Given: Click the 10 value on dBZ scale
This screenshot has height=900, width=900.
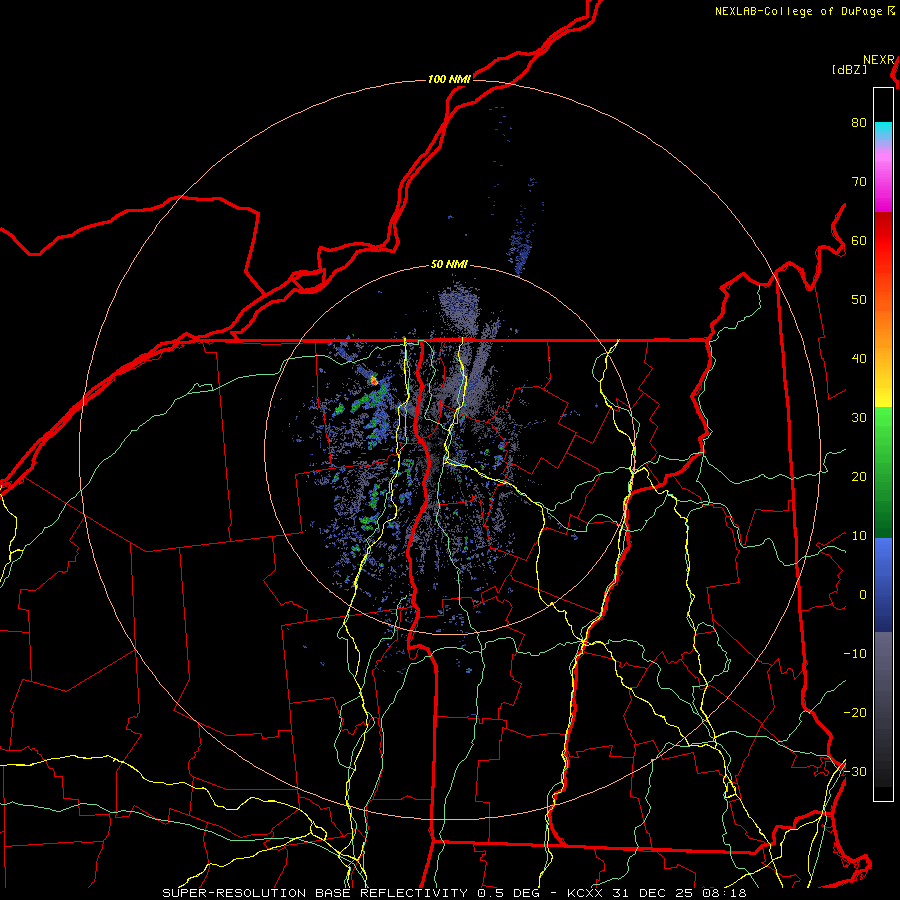Looking at the screenshot, I should click(859, 536).
